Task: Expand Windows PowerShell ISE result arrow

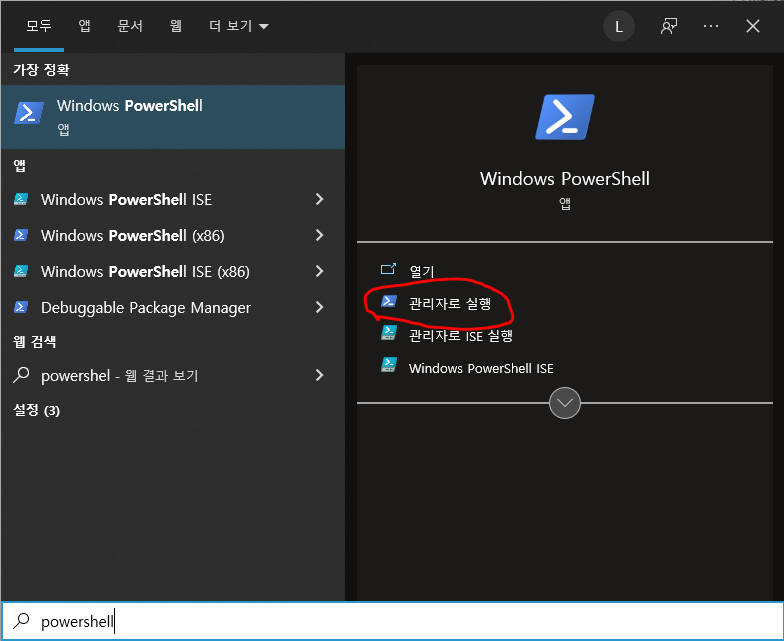Action: click(320, 200)
